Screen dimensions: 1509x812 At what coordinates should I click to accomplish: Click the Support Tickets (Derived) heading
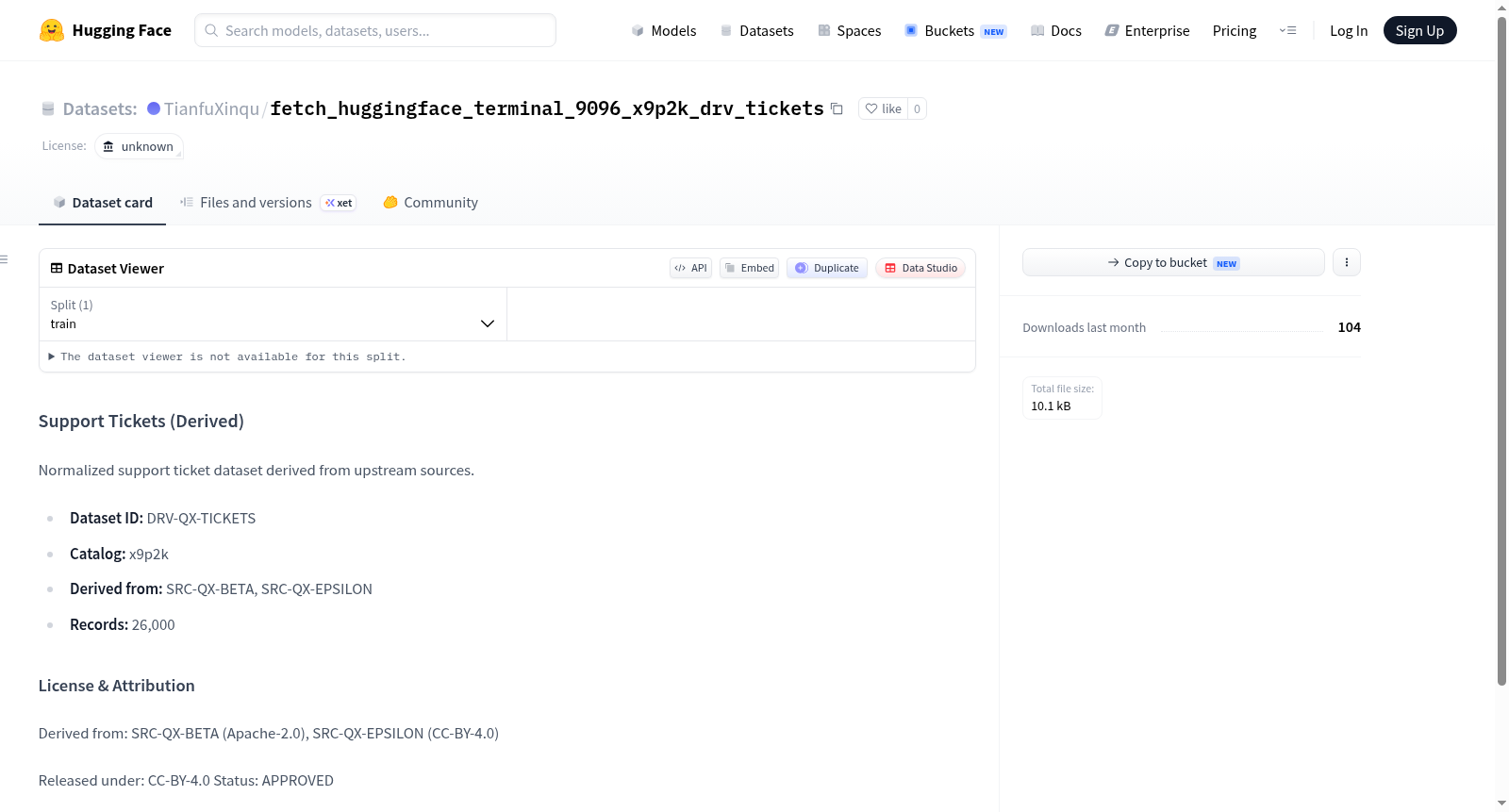pos(141,421)
